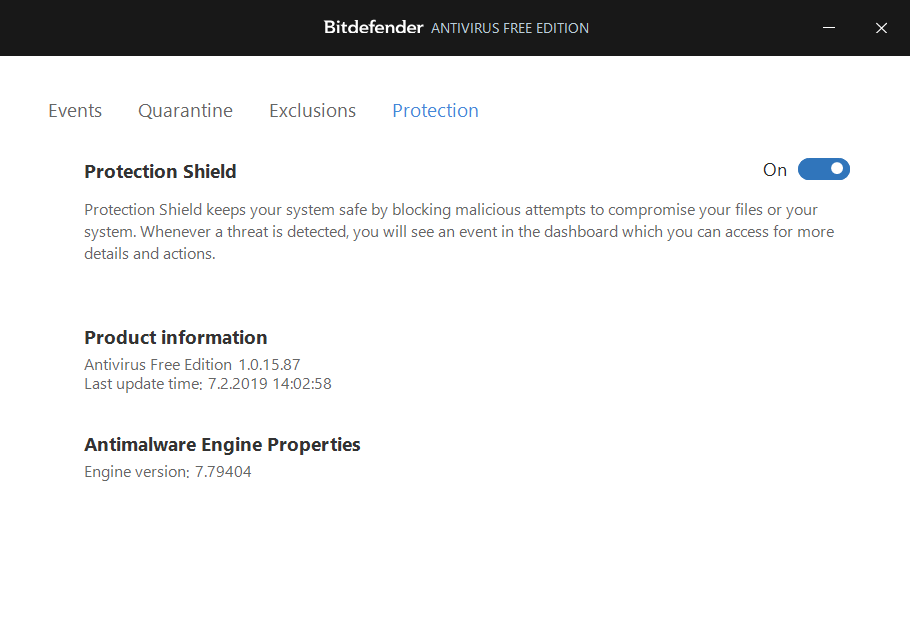Click the "Last update time" label
This screenshot has height=637, width=910.
pos(143,383)
